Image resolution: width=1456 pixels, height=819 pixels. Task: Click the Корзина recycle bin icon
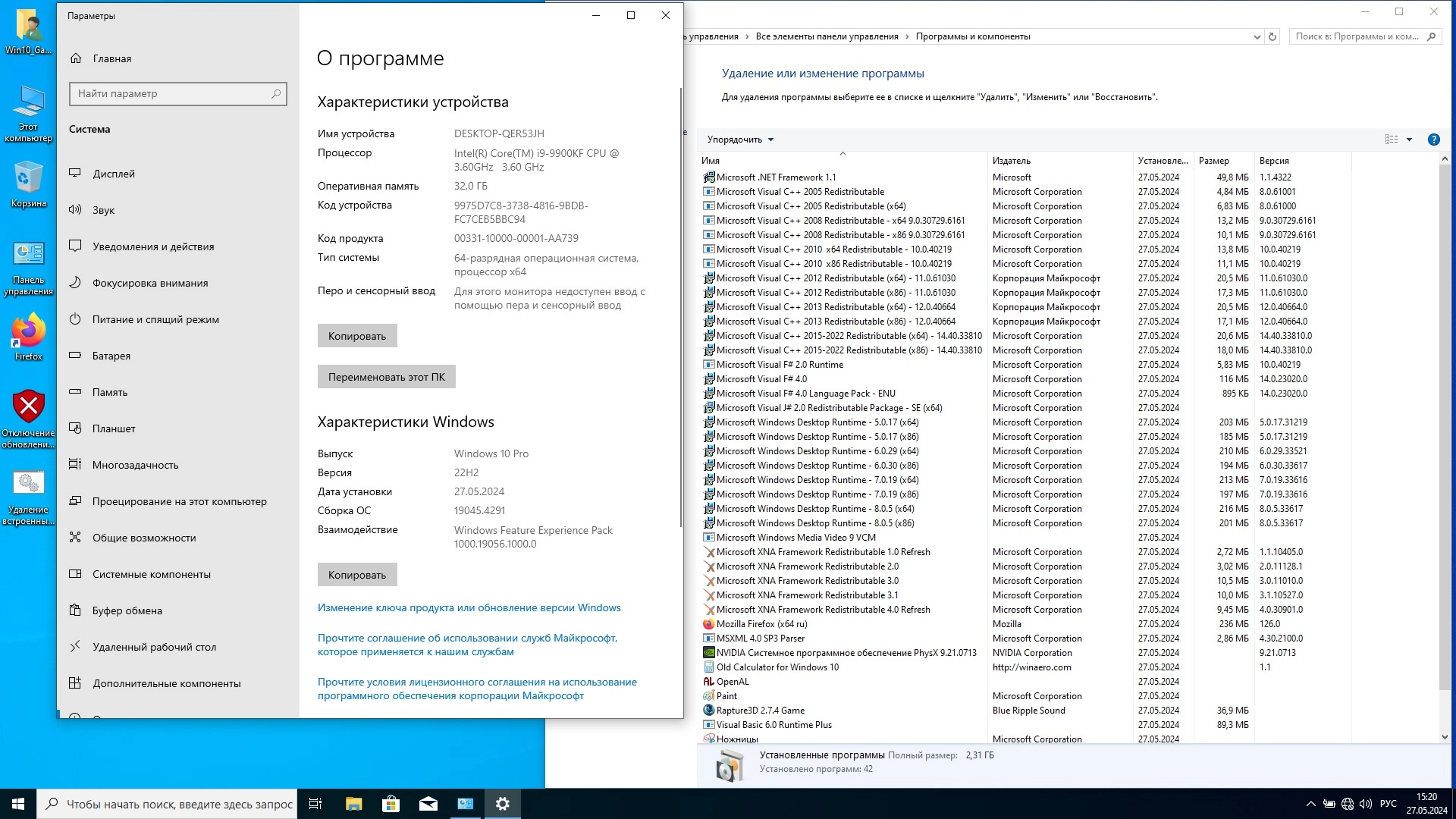coord(29,182)
